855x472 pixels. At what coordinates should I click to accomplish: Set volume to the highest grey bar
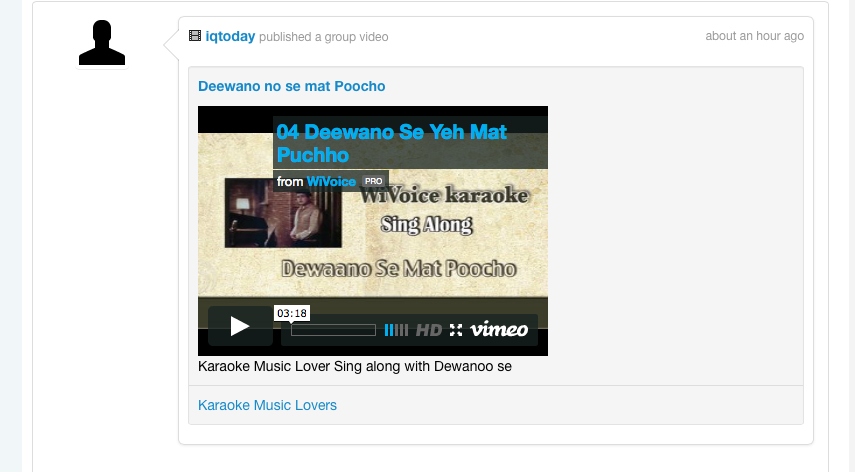coord(406,330)
